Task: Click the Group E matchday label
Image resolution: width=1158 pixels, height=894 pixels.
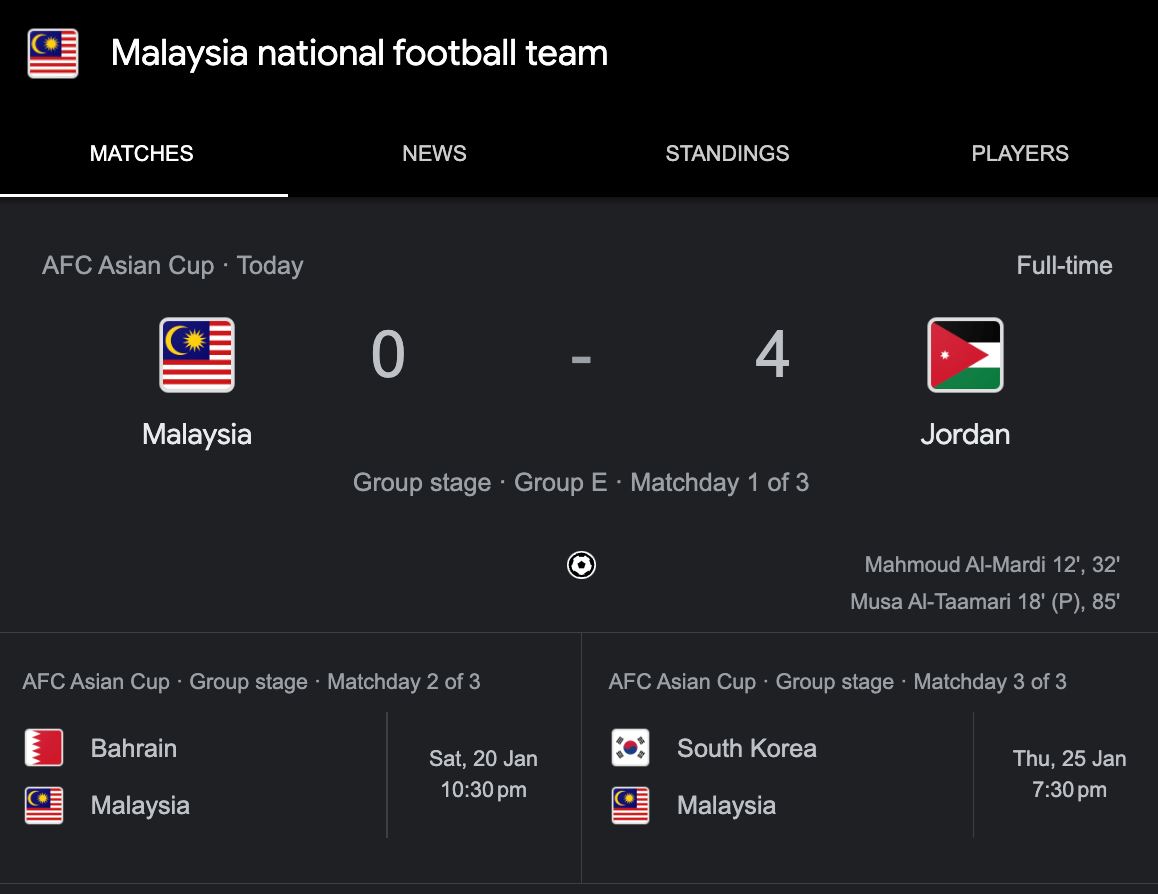Action: [x=580, y=482]
